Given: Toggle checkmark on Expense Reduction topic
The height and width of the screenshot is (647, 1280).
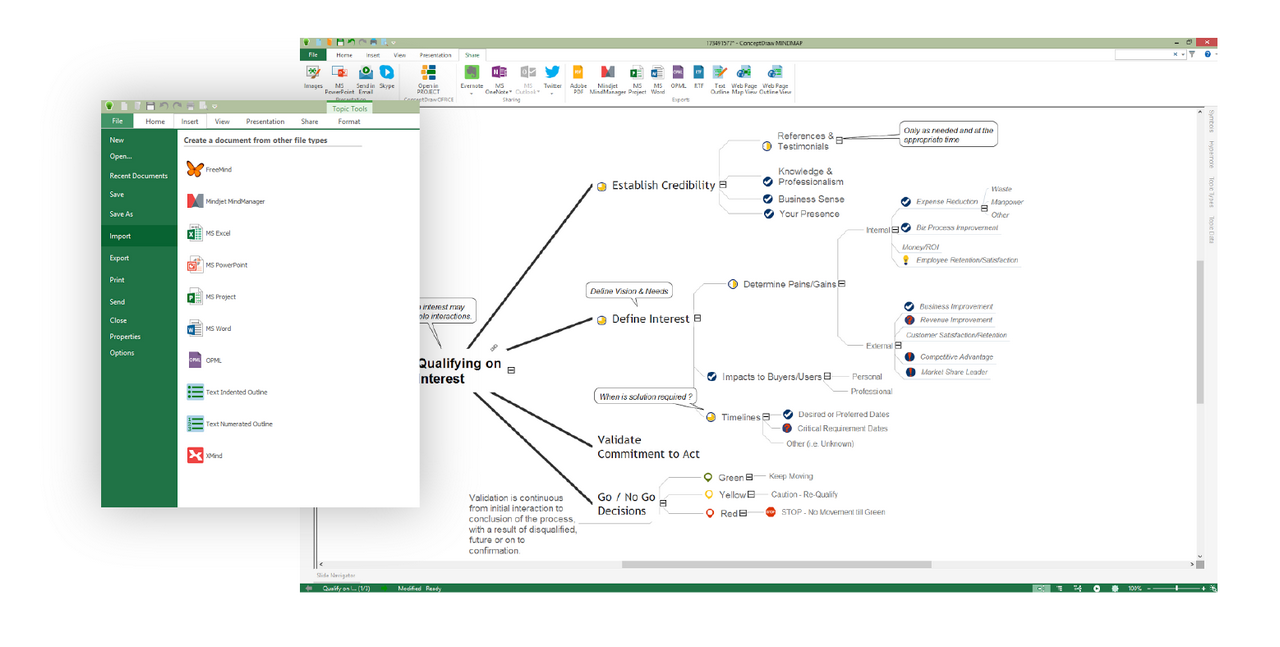Looking at the screenshot, I should coord(906,202).
